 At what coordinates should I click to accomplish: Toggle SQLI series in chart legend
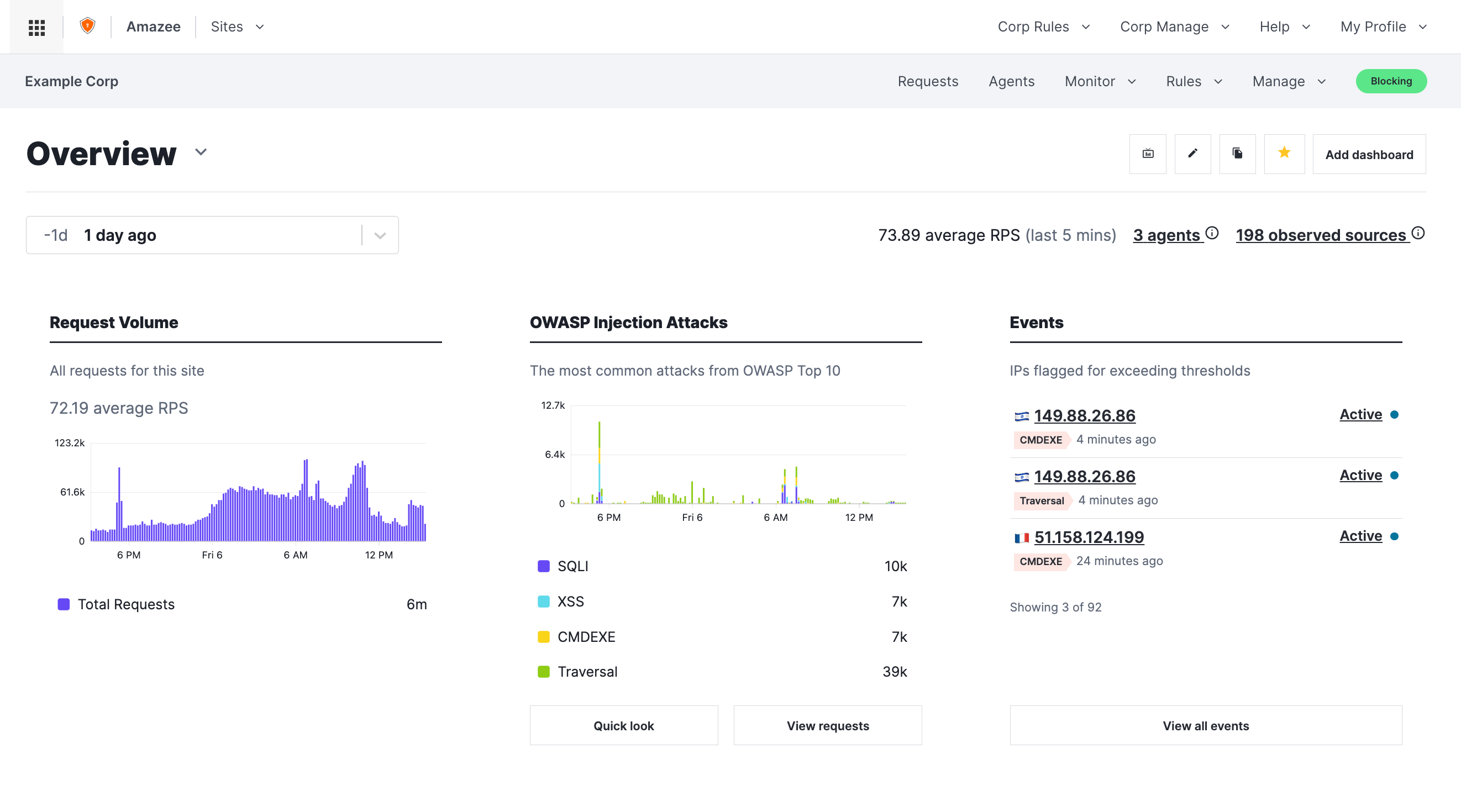(572, 566)
